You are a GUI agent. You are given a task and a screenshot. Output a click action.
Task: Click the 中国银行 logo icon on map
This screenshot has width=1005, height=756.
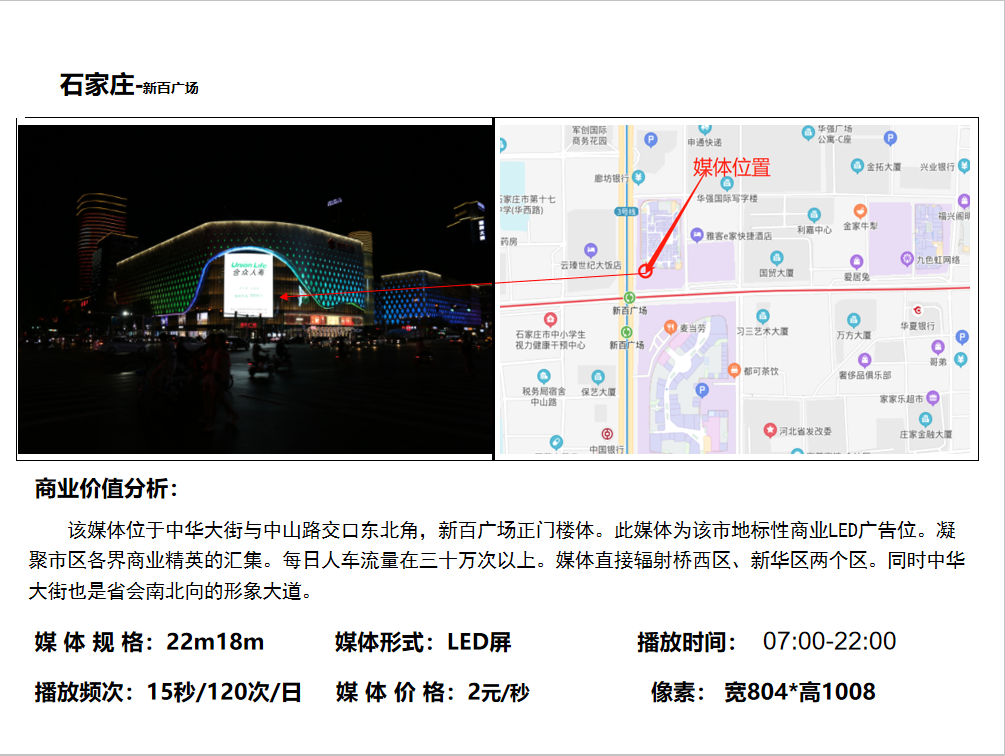point(607,434)
